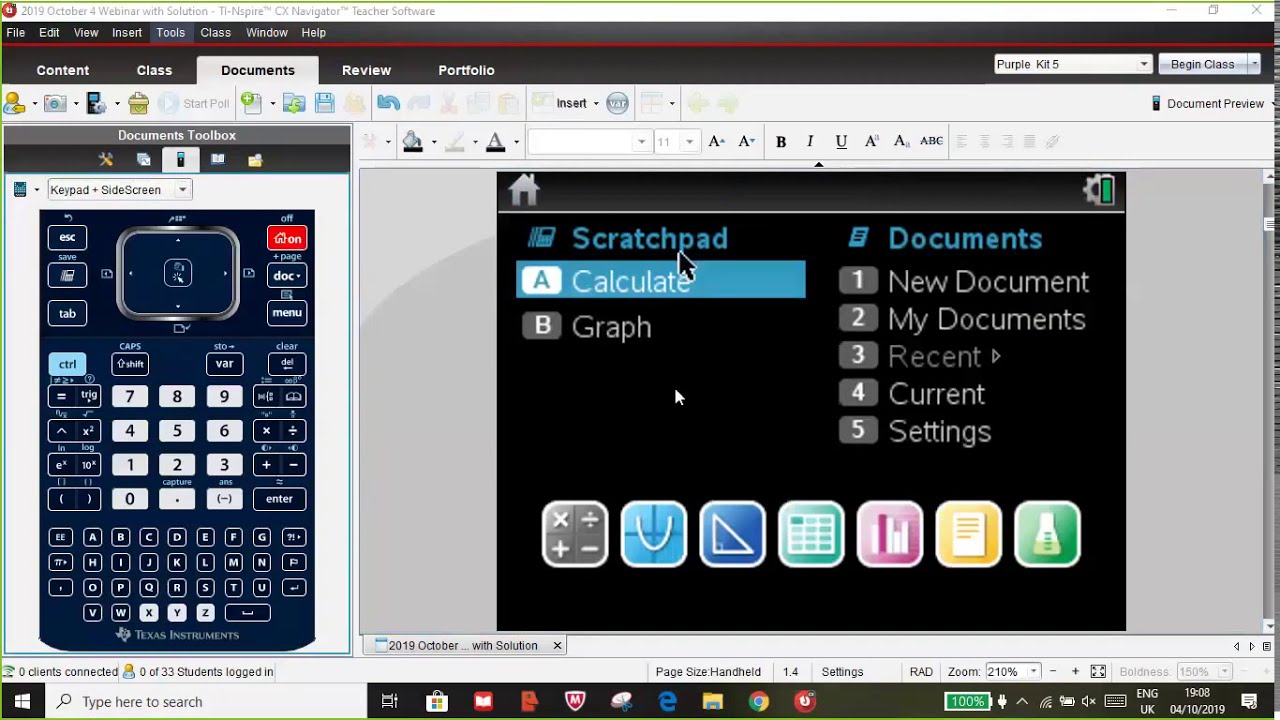Click the Quick Poll clipboard icon
Viewport: 1280px width, 720px height.
[139, 103]
